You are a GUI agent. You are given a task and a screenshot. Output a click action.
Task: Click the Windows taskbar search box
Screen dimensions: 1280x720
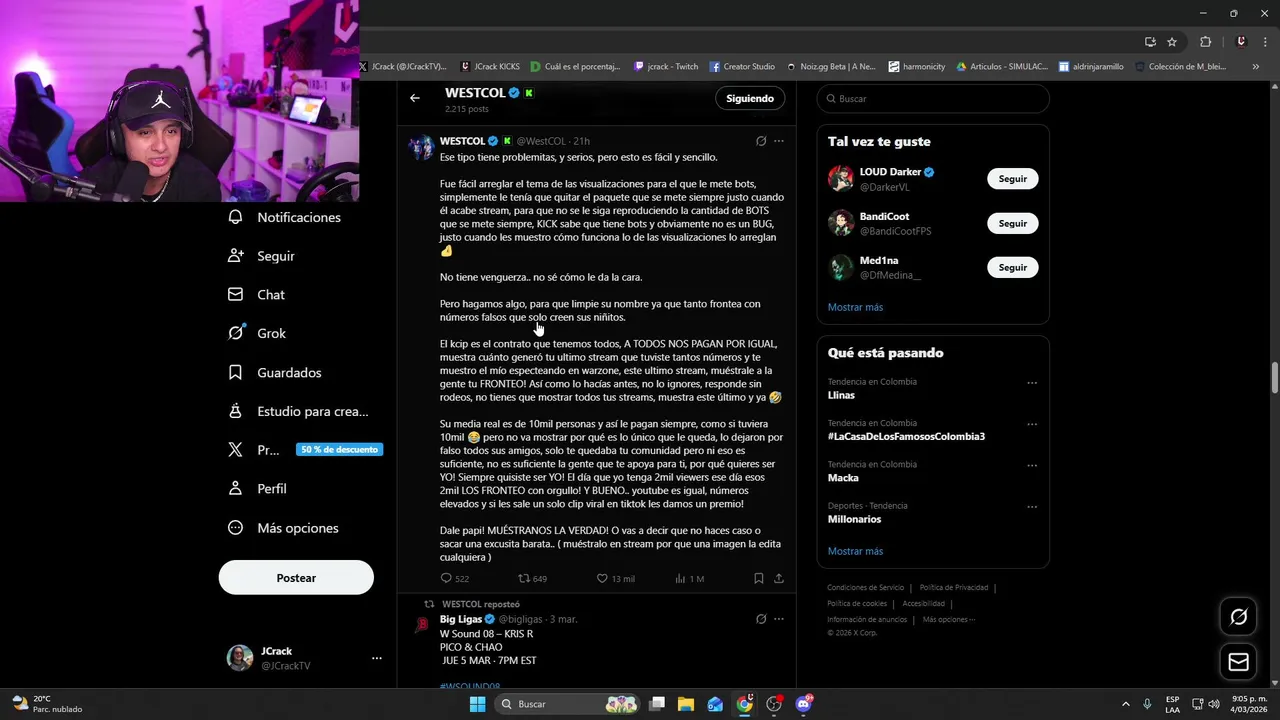568,704
